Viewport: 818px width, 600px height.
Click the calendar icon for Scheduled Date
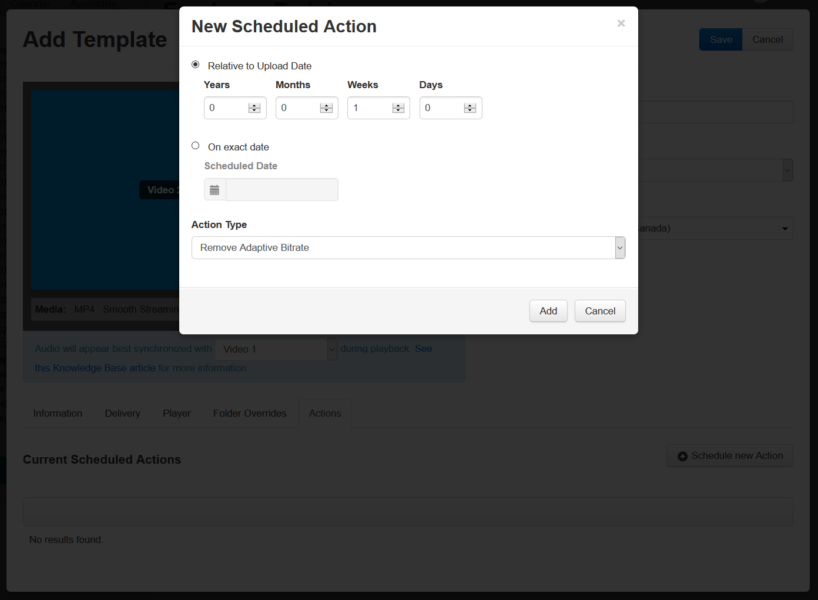tap(214, 190)
